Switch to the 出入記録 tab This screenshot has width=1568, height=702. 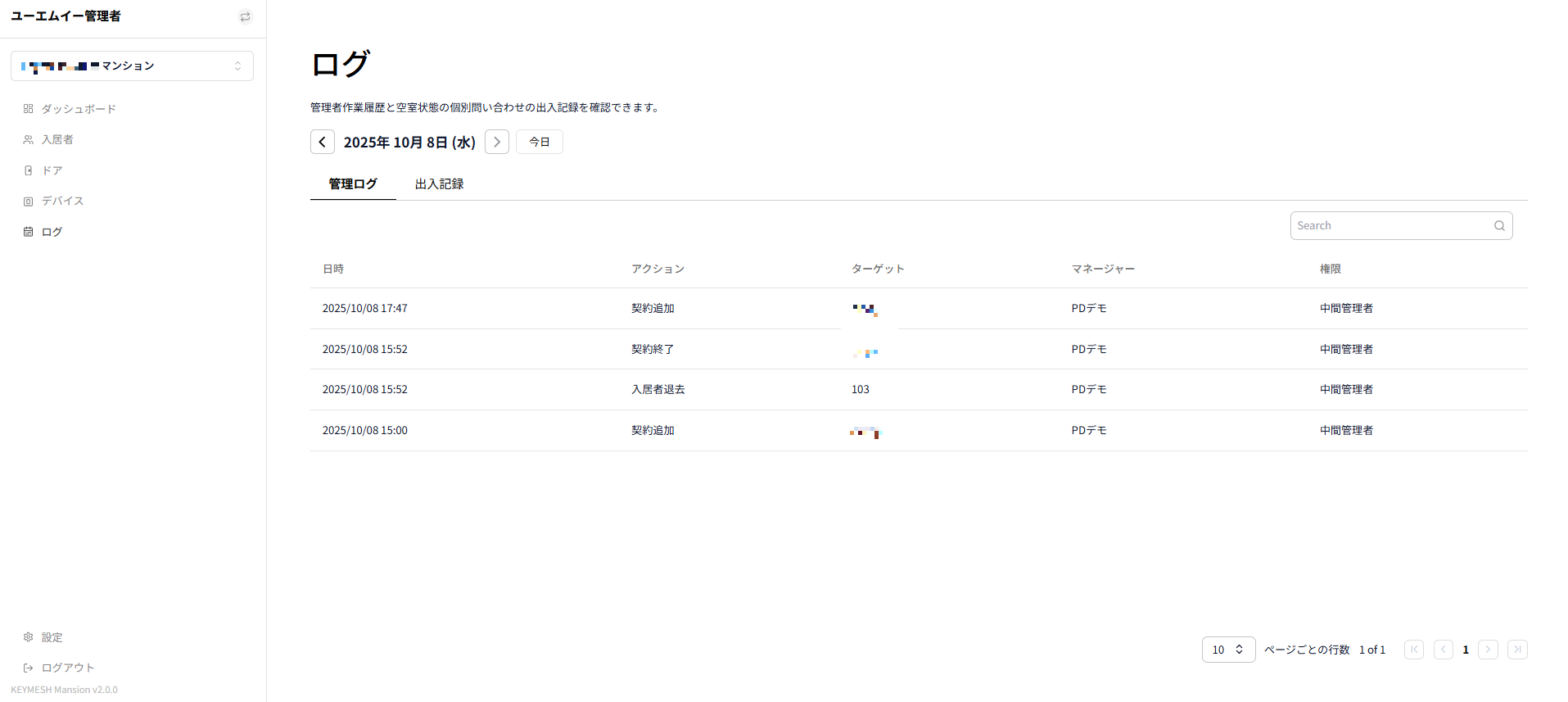click(x=440, y=184)
